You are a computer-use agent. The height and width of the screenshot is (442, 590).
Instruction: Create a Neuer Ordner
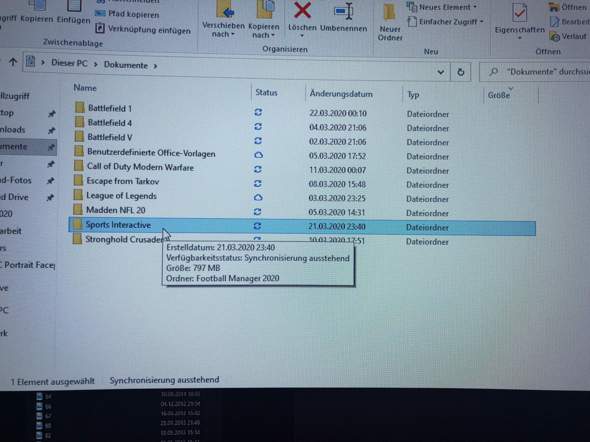pyautogui.click(x=390, y=23)
